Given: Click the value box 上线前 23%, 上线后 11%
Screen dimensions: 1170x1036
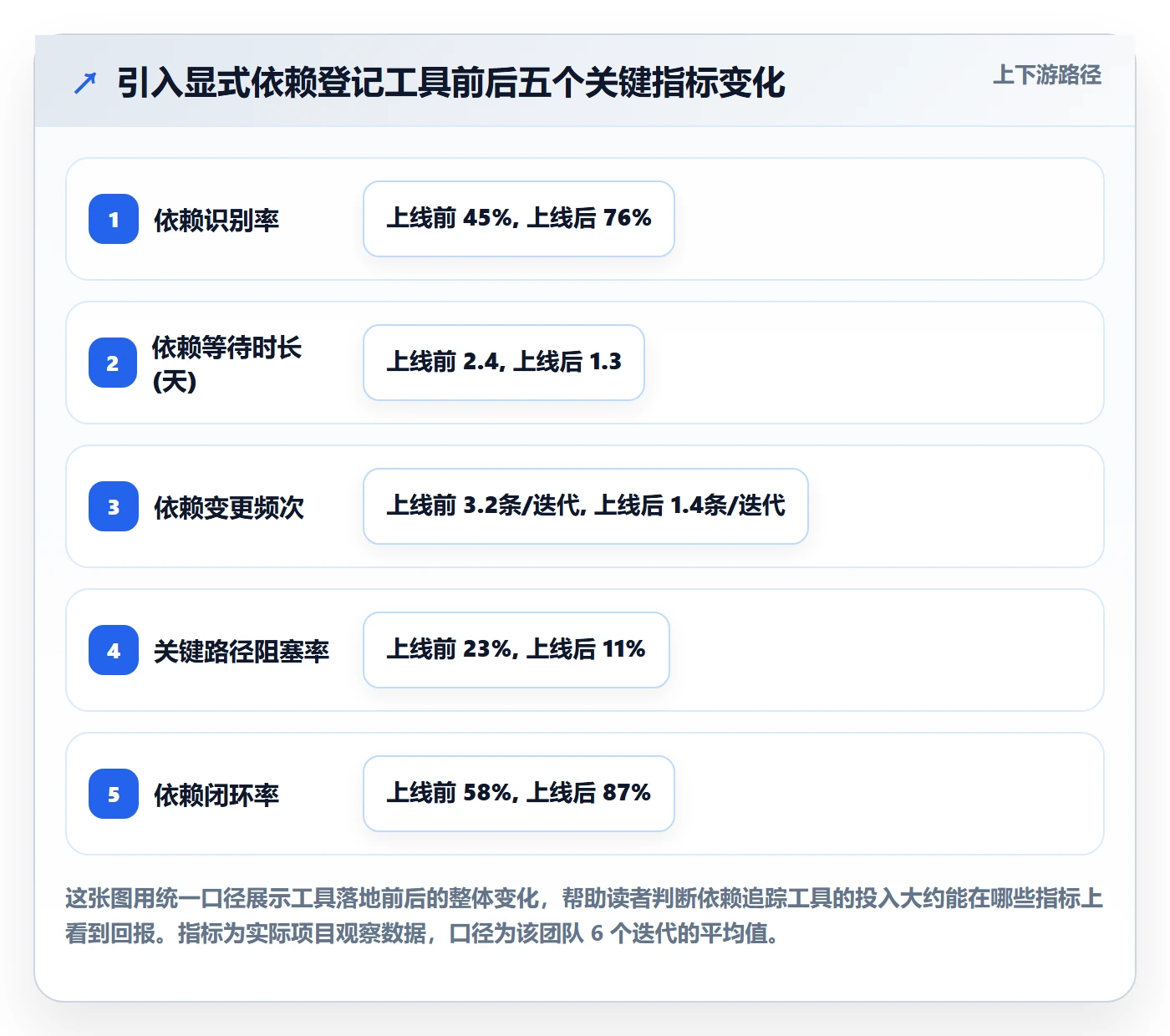Looking at the screenshot, I should 516,650.
